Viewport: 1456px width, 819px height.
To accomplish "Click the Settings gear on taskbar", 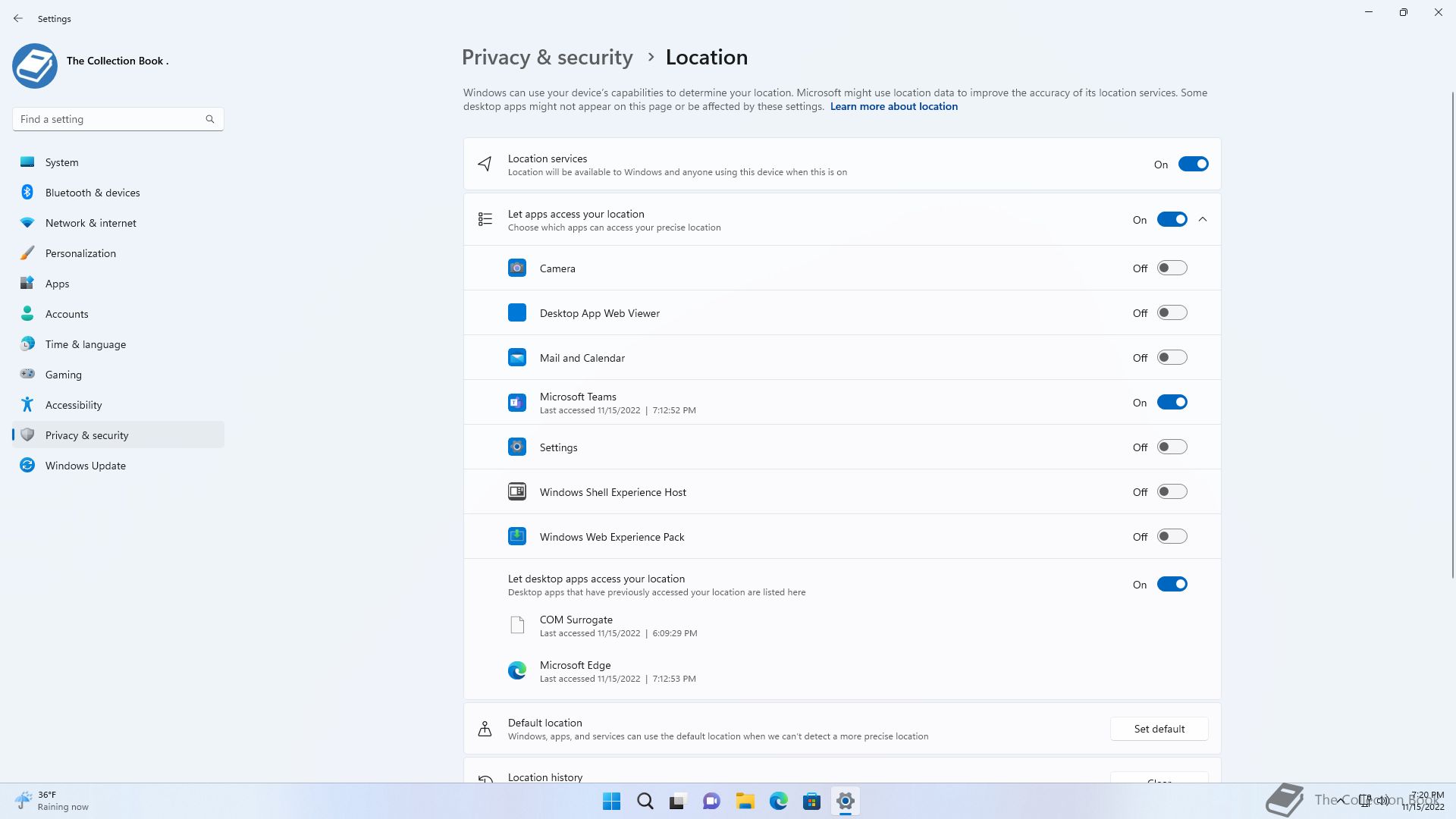I will (x=845, y=801).
